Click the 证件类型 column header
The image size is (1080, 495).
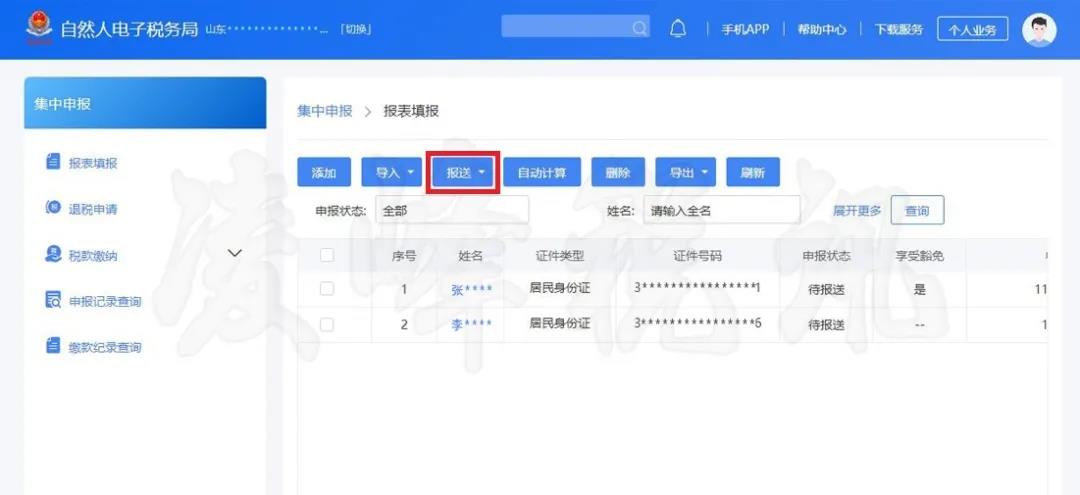pyautogui.click(x=559, y=256)
